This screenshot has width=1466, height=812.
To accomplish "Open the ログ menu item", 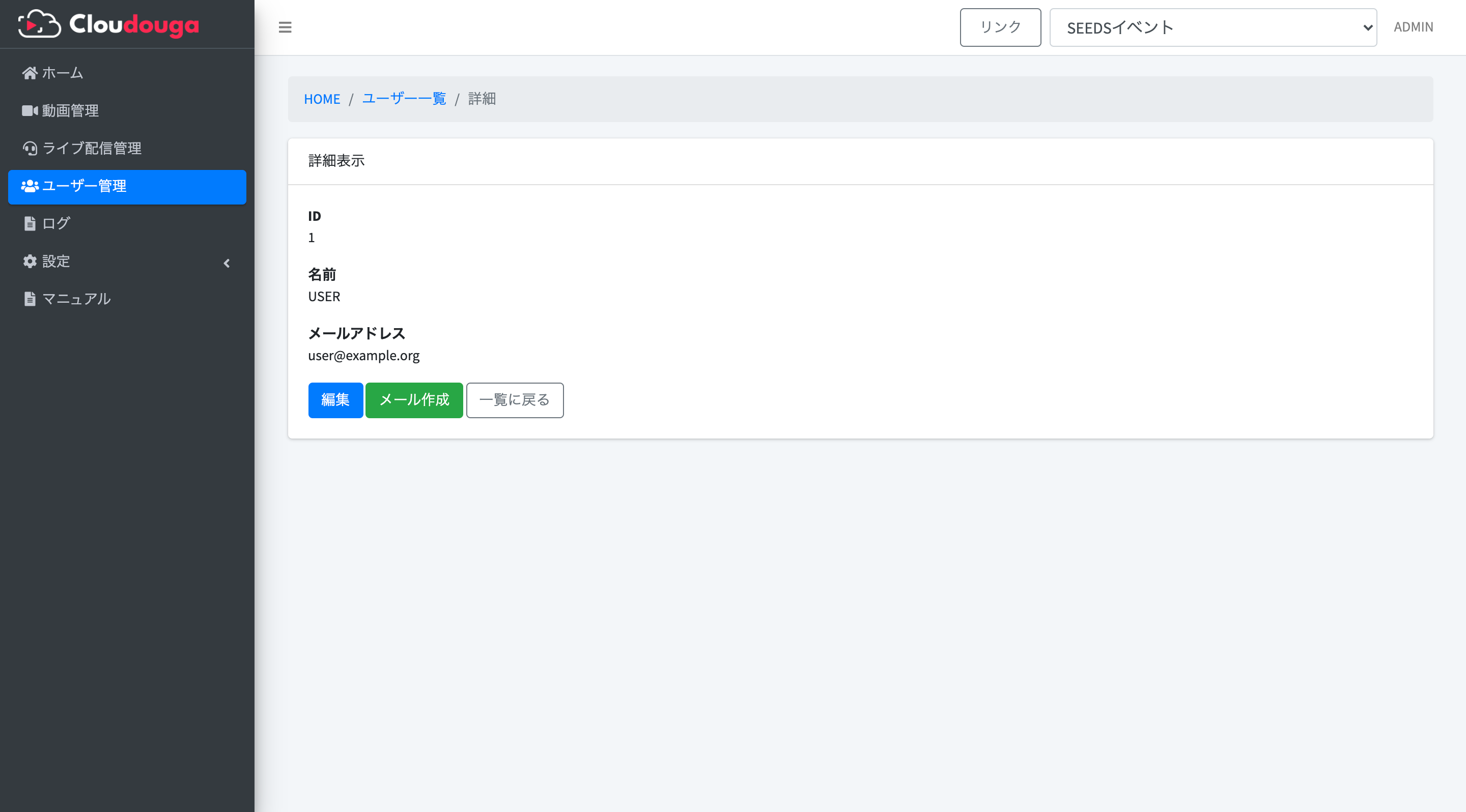I will point(127,223).
